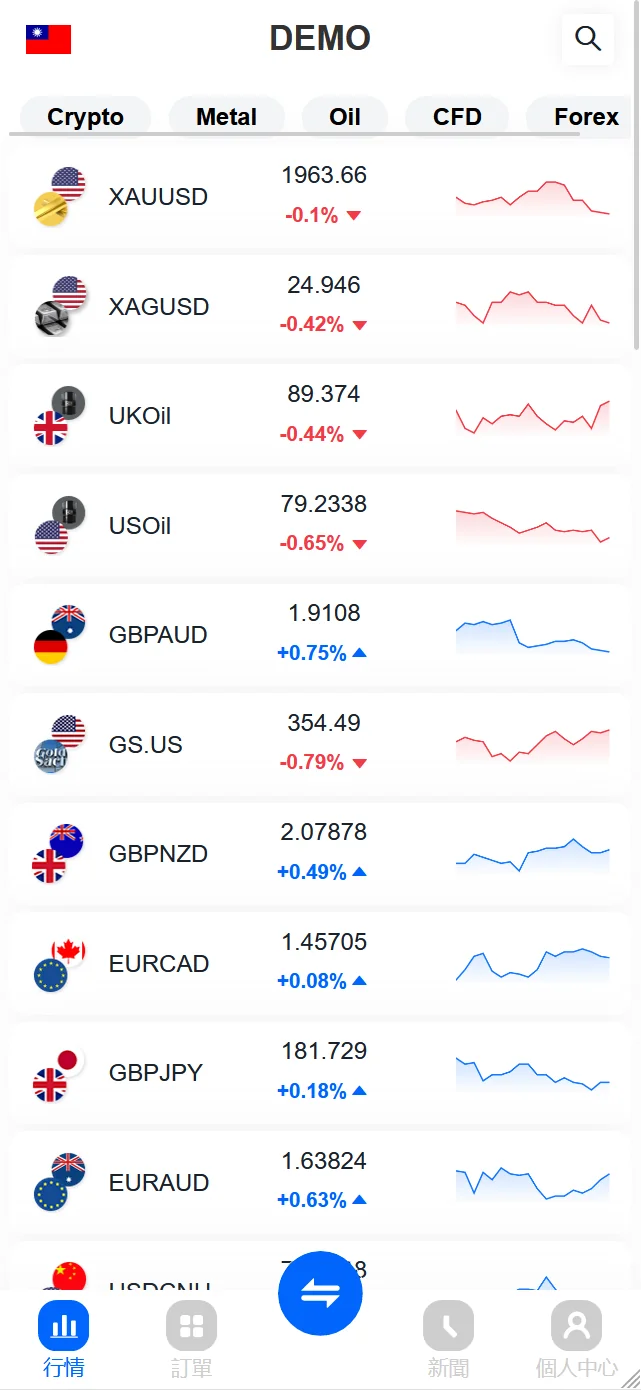Switch to the Oil tab
The height and width of the screenshot is (1390, 641).
344,117
